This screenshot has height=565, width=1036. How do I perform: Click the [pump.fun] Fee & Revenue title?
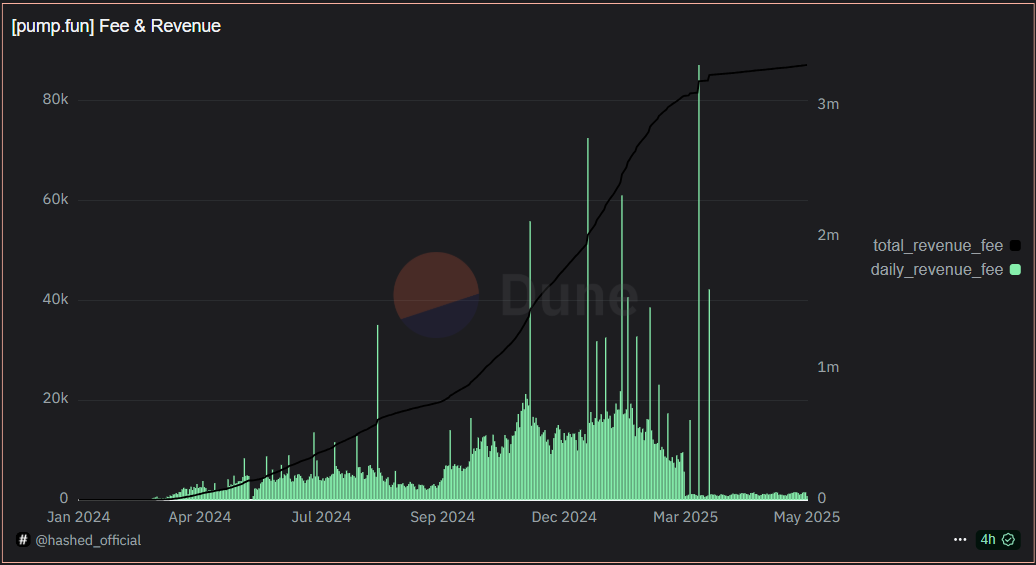click(116, 26)
